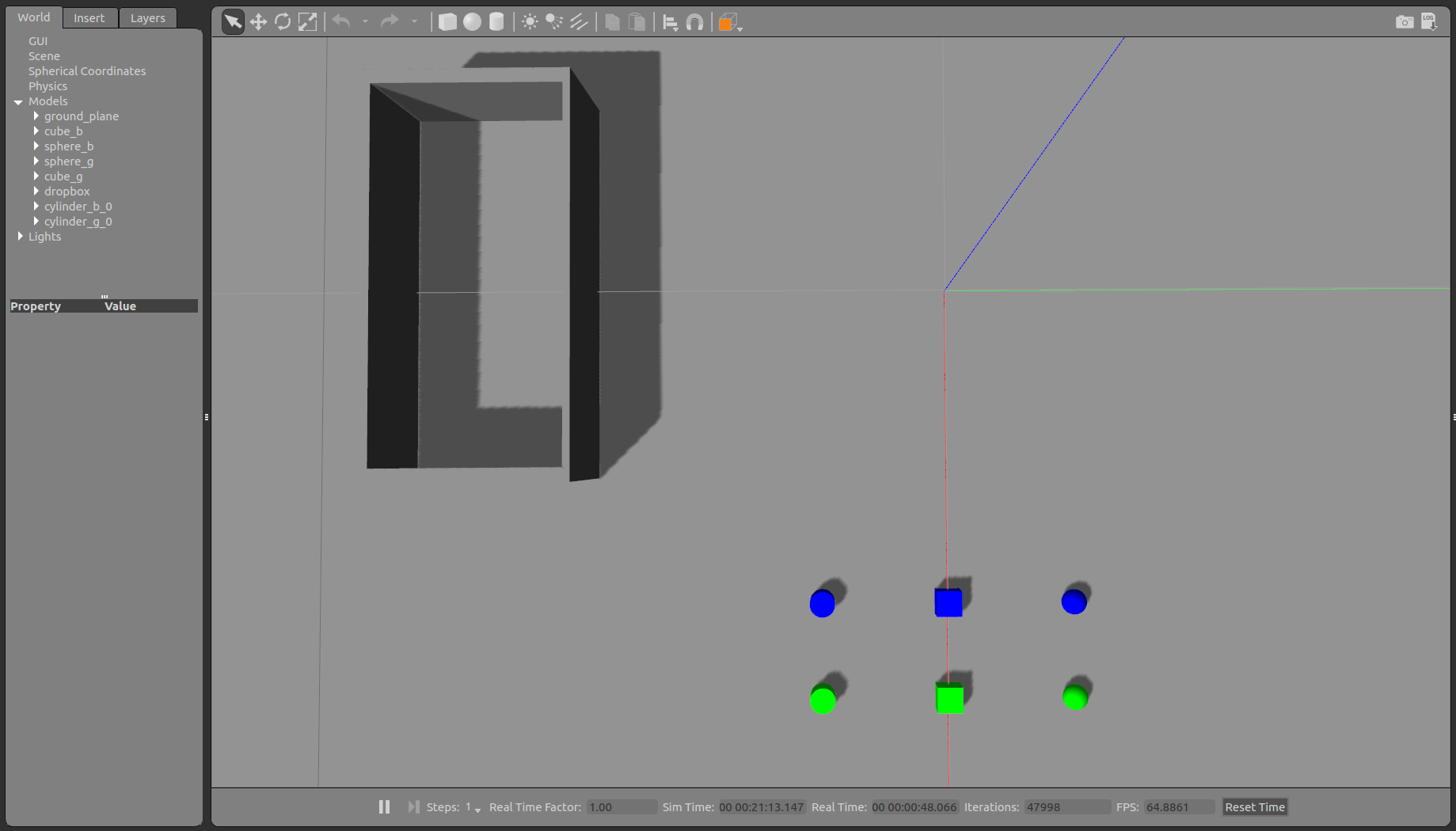Click the Reset Time button
Viewport: 1456px width, 831px height.
pos(1255,807)
